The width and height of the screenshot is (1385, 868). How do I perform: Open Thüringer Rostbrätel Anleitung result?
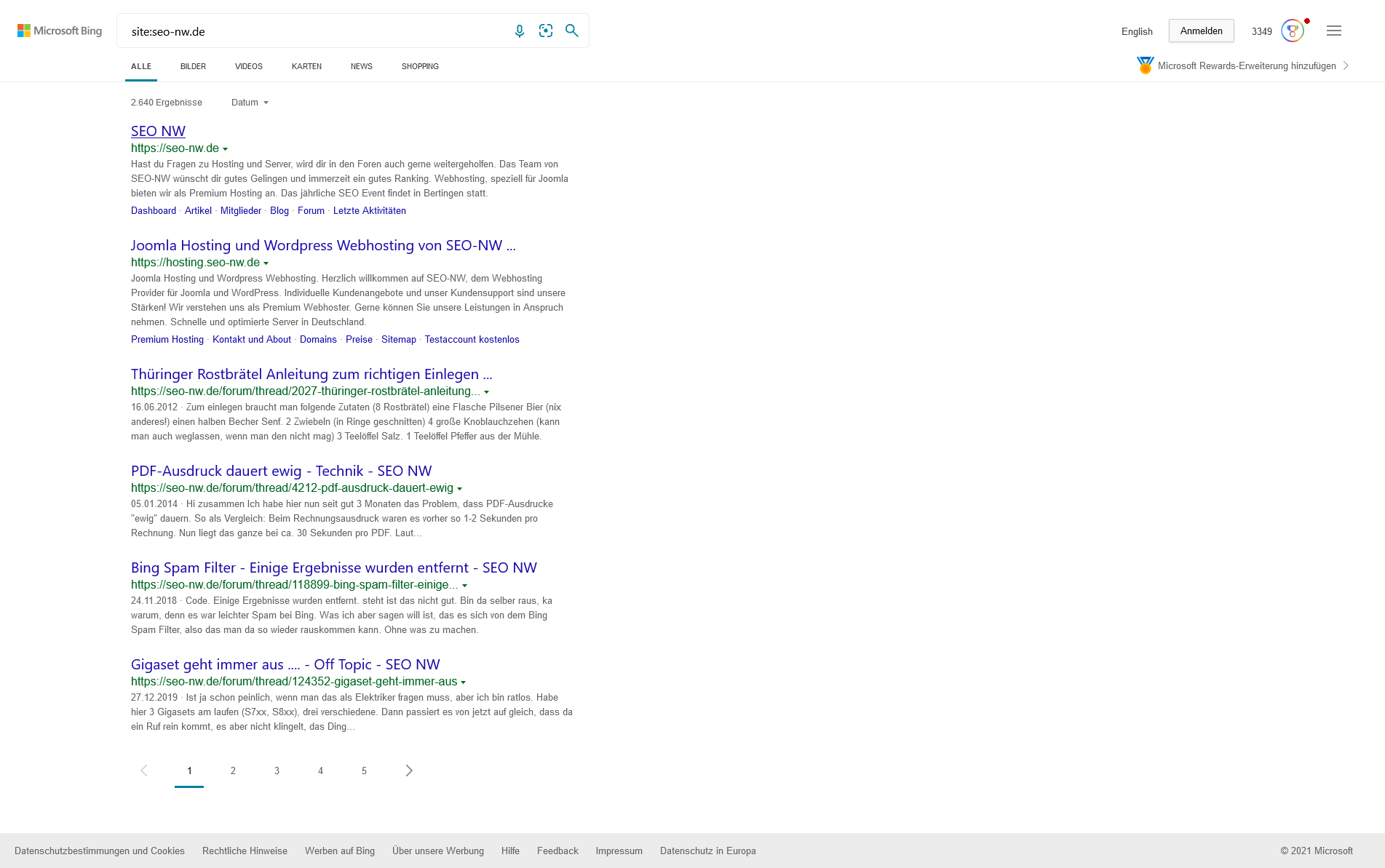[x=311, y=374]
